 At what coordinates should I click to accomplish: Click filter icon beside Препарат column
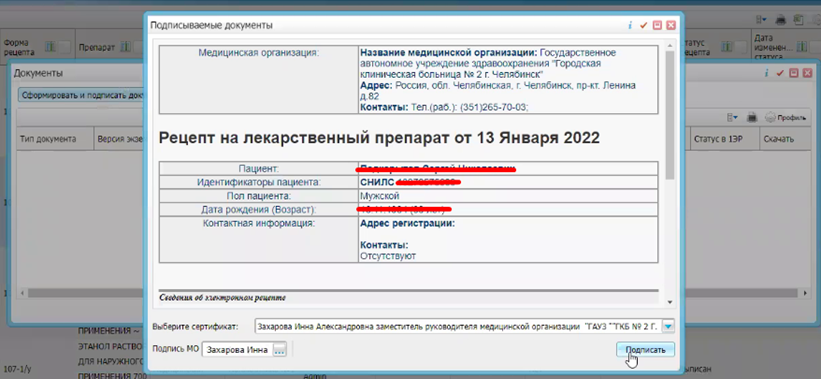(126, 48)
